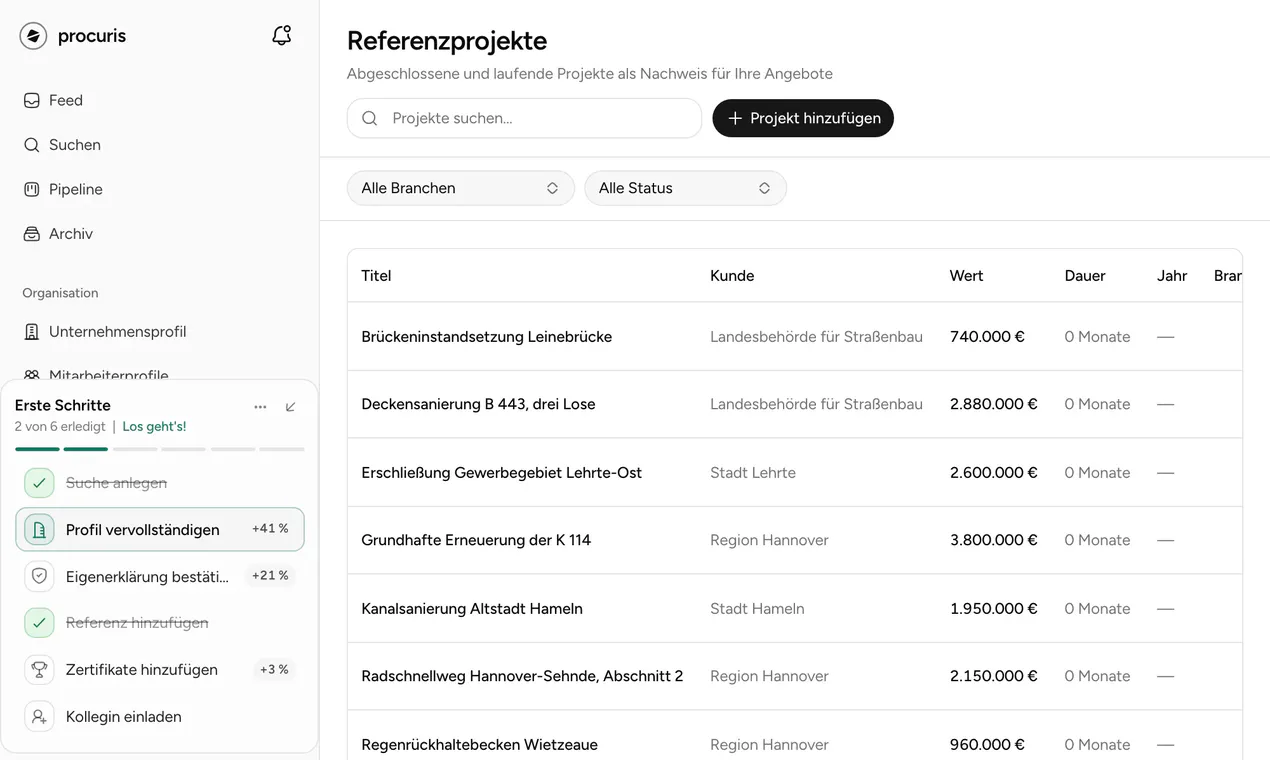Minimize the Erste Schritte panel with arrow icon
1270x760 pixels.
291,407
